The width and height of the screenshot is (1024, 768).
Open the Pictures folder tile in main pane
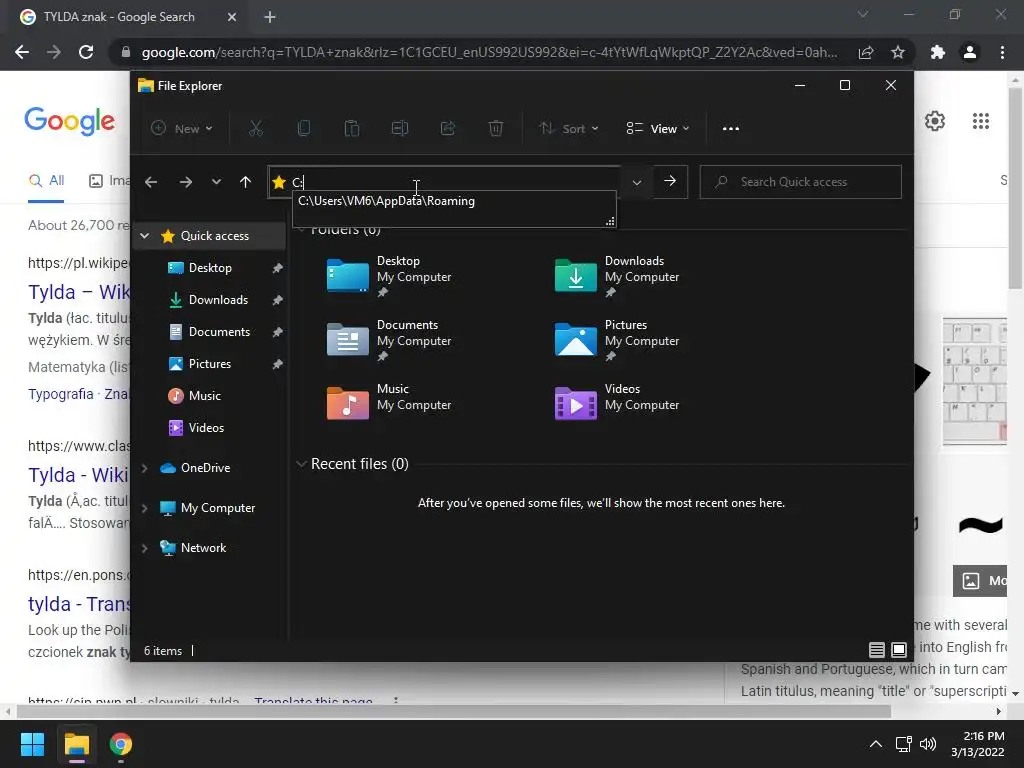click(x=617, y=340)
